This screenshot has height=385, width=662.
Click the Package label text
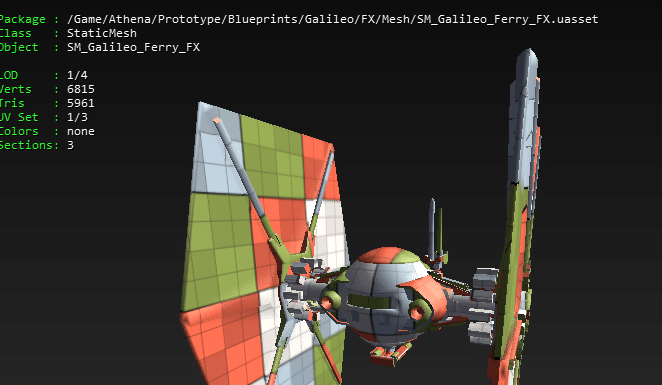tap(23, 19)
